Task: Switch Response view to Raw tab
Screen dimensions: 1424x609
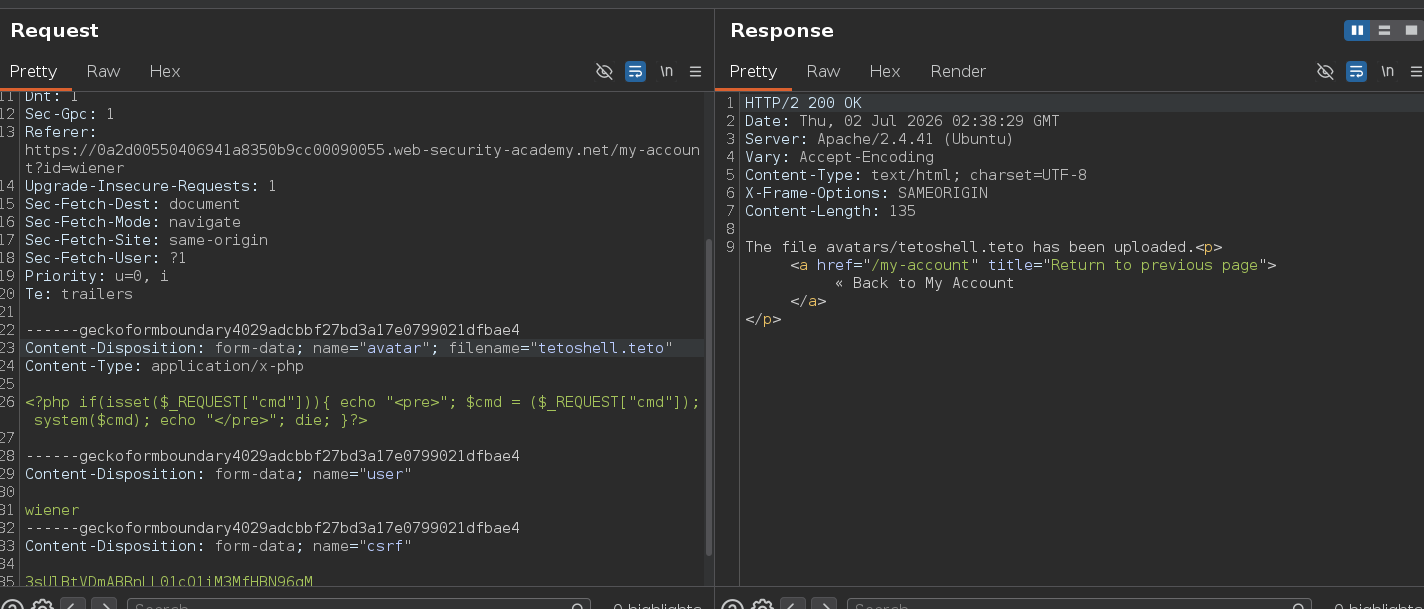Action: coord(823,71)
